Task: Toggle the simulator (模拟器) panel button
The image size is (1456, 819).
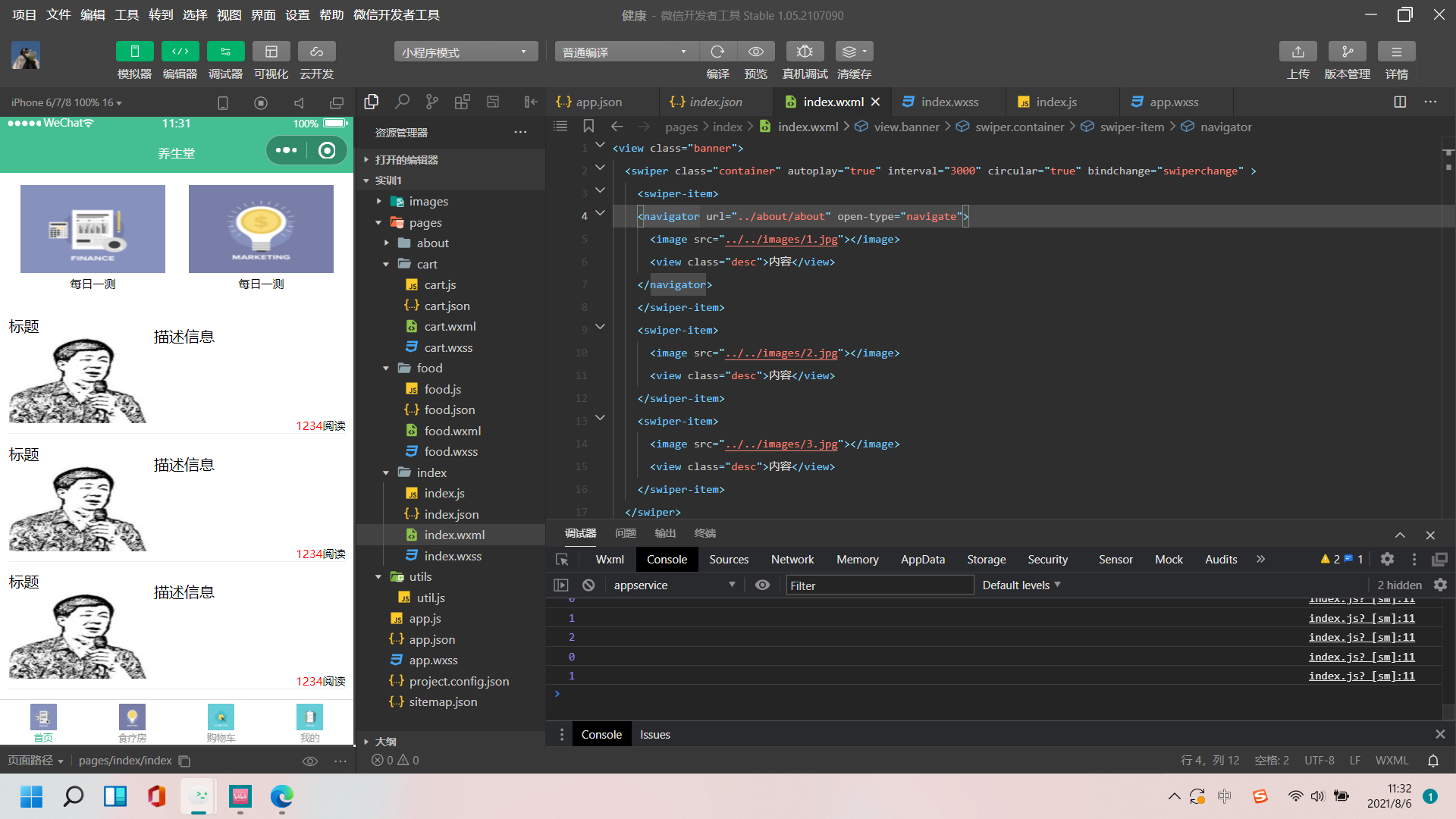Action: click(x=134, y=52)
